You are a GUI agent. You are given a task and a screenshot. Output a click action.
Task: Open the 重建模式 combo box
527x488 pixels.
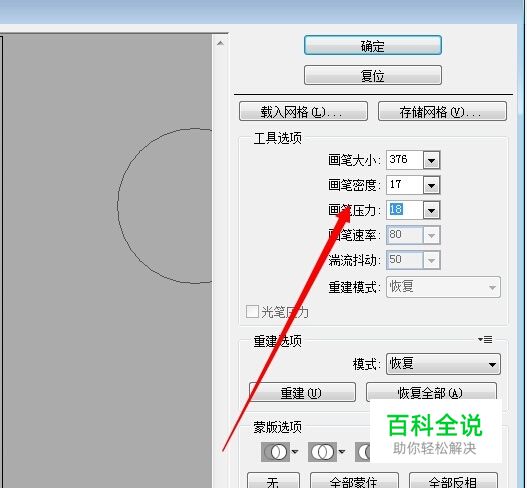coord(443,287)
